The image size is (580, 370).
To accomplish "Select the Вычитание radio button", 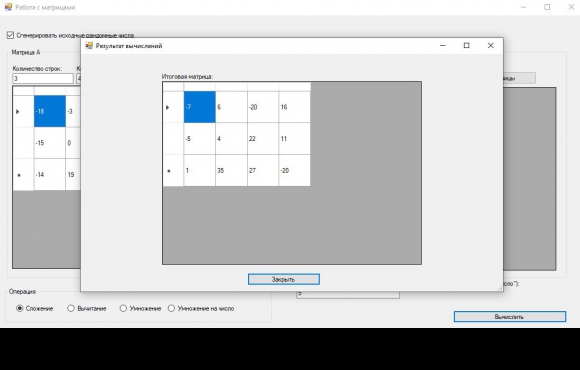I will click(71, 308).
